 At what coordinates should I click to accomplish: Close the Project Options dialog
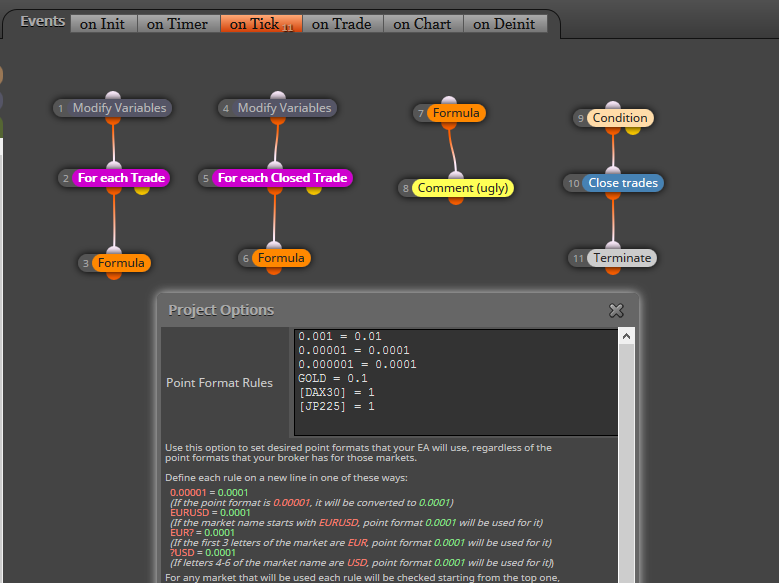click(x=616, y=311)
